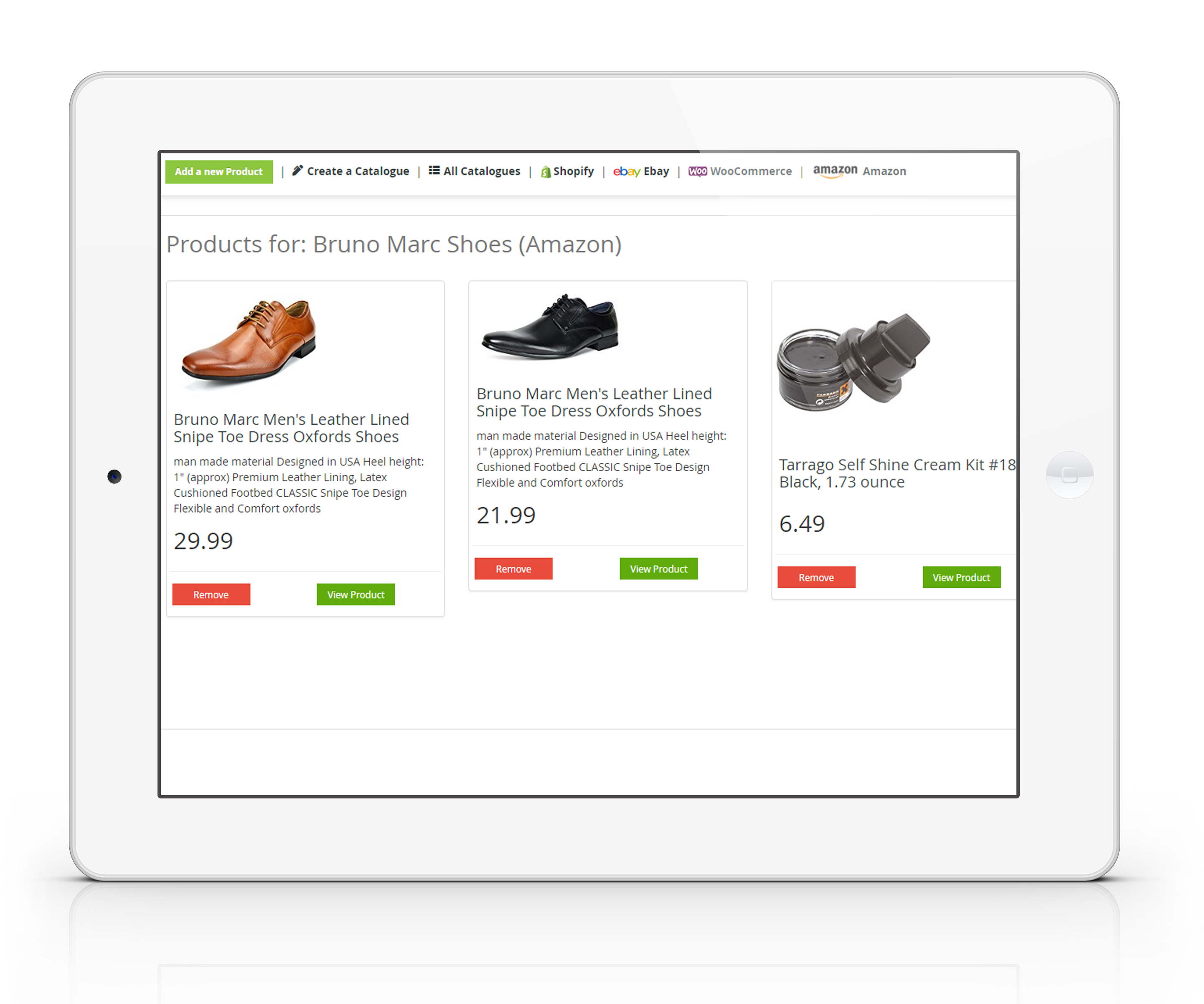Remove the 21.99 Bruno Marc shoes

coord(513,569)
